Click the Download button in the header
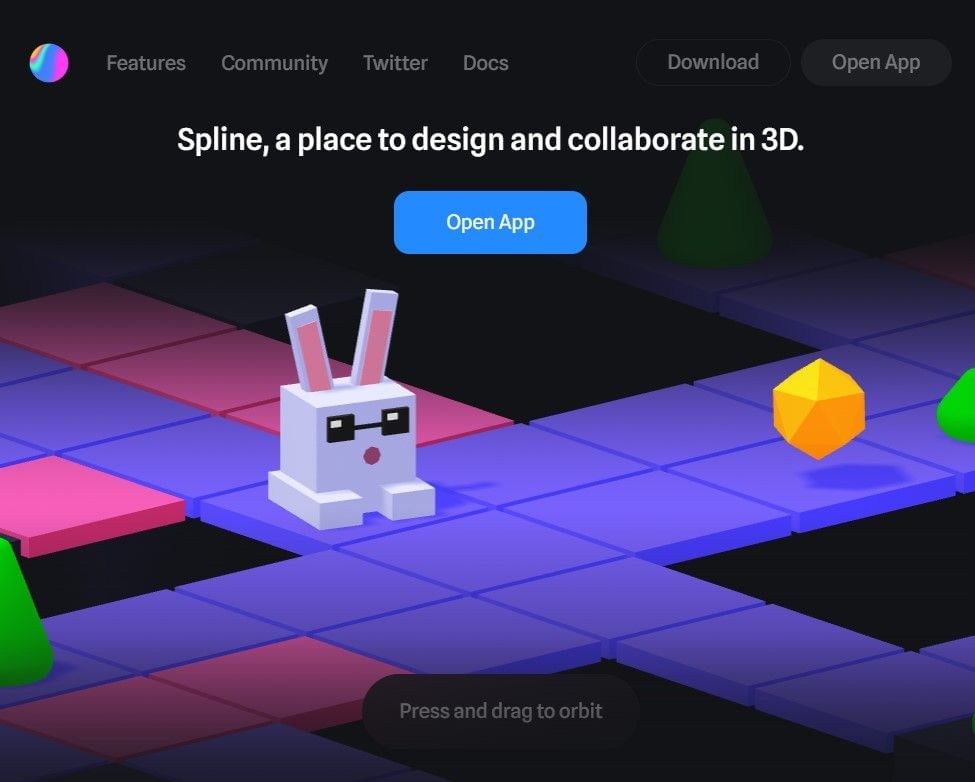The image size is (975, 782). coord(712,62)
